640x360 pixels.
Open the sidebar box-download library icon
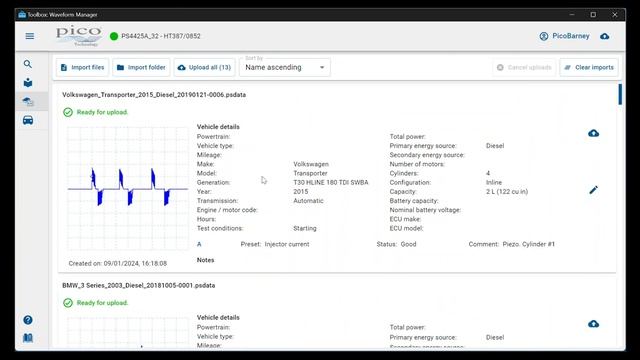click(28, 82)
